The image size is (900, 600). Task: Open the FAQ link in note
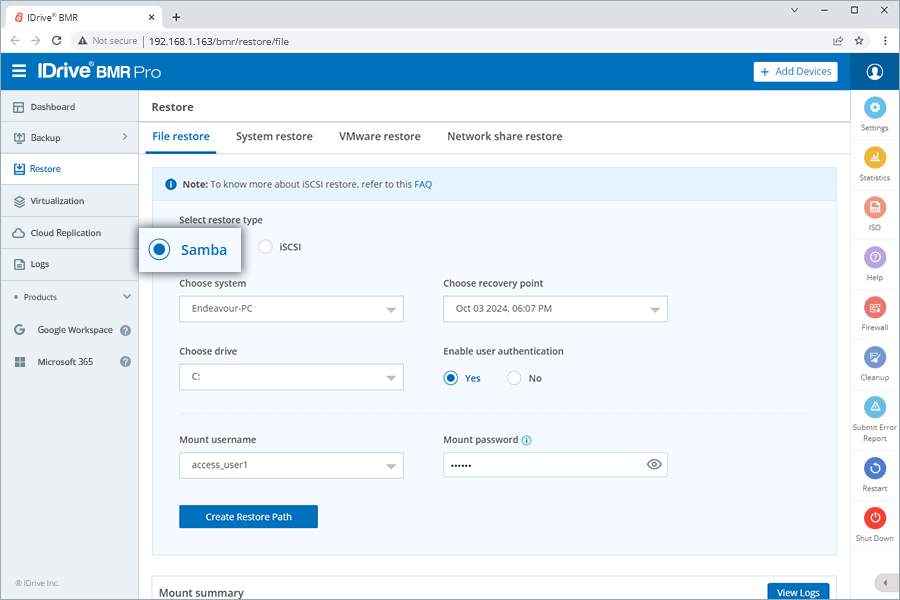pyautogui.click(x=423, y=185)
